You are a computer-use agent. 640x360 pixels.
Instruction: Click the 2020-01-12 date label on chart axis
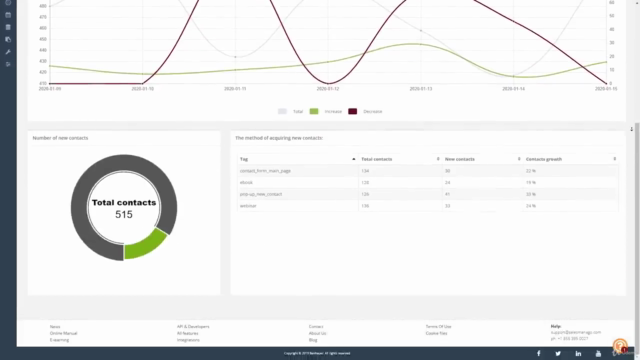328,89
